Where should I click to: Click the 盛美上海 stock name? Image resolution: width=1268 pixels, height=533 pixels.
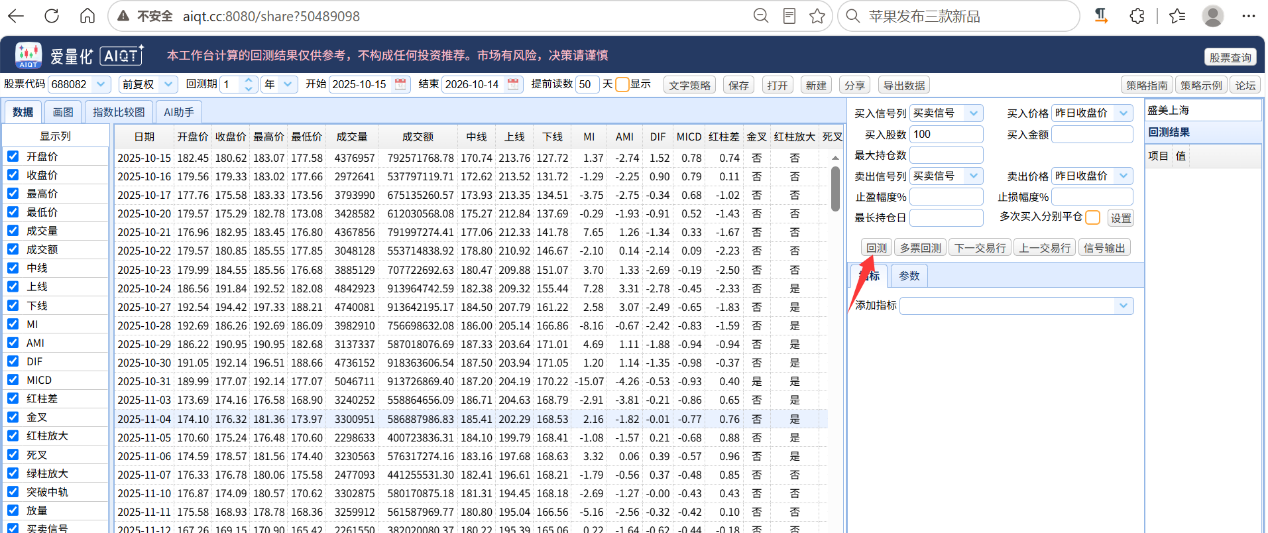[x=1170, y=111]
